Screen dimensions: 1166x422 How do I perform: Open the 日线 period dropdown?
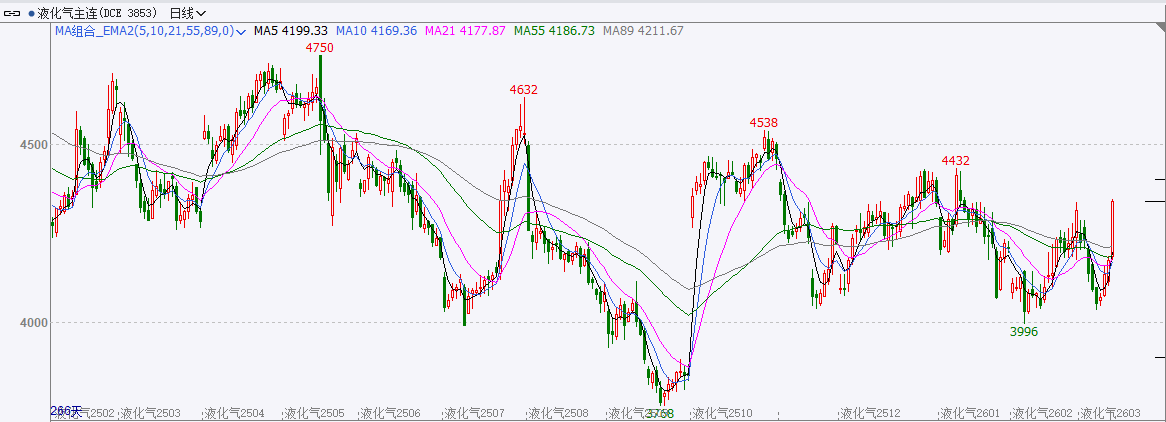click(x=188, y=13)
